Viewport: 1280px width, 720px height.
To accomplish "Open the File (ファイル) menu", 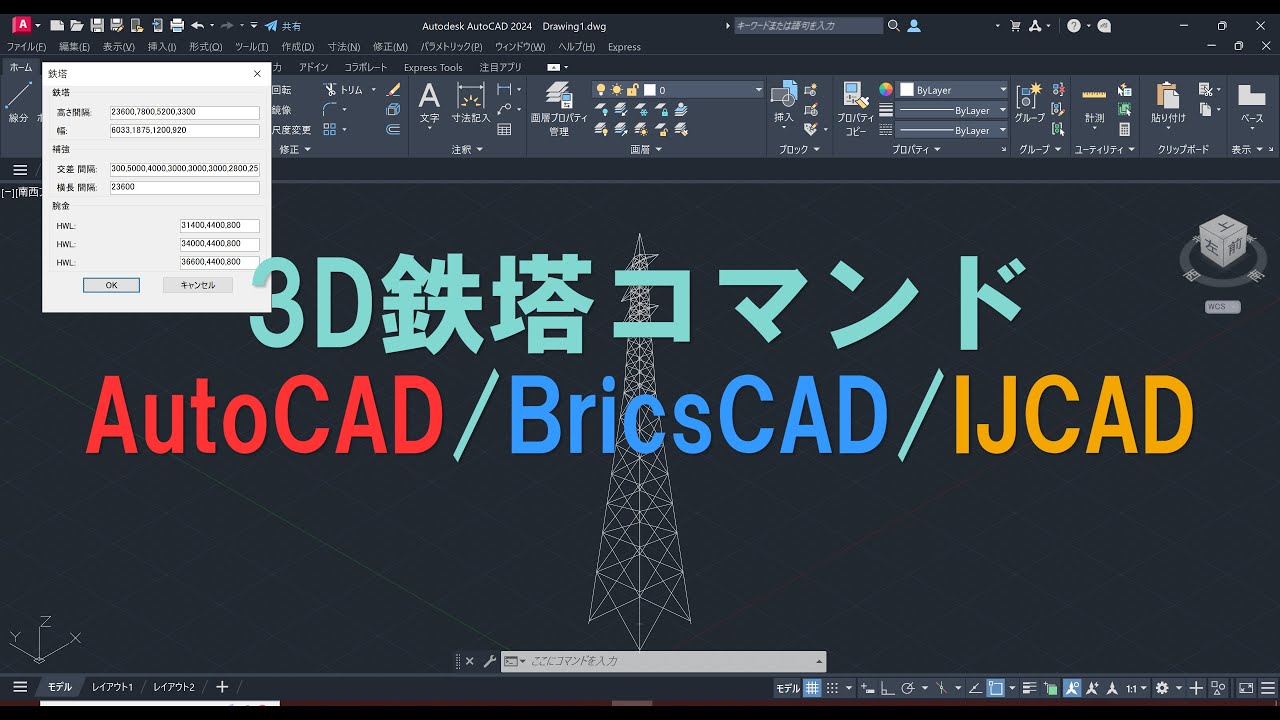I will [x=26, y=47].
